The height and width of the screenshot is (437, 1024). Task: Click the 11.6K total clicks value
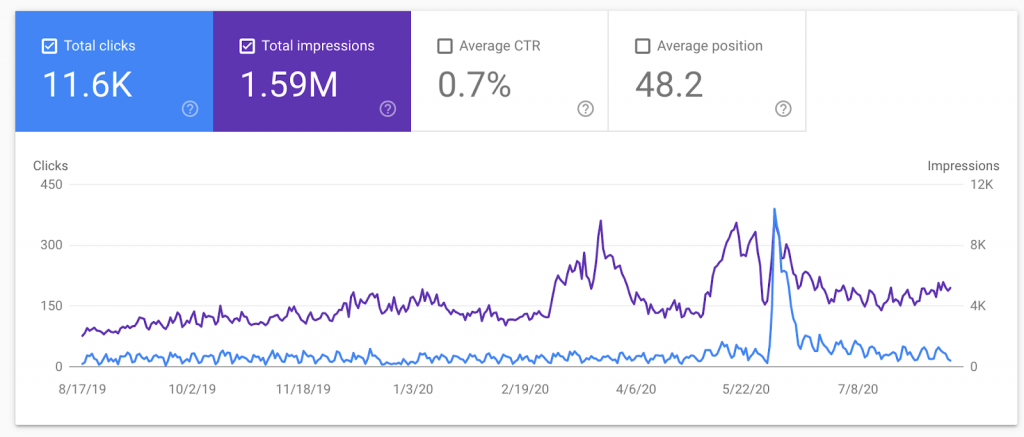87,86
